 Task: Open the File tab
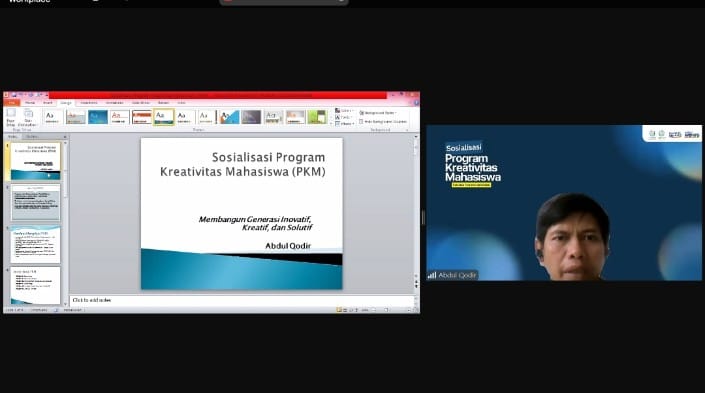point(12,103)
